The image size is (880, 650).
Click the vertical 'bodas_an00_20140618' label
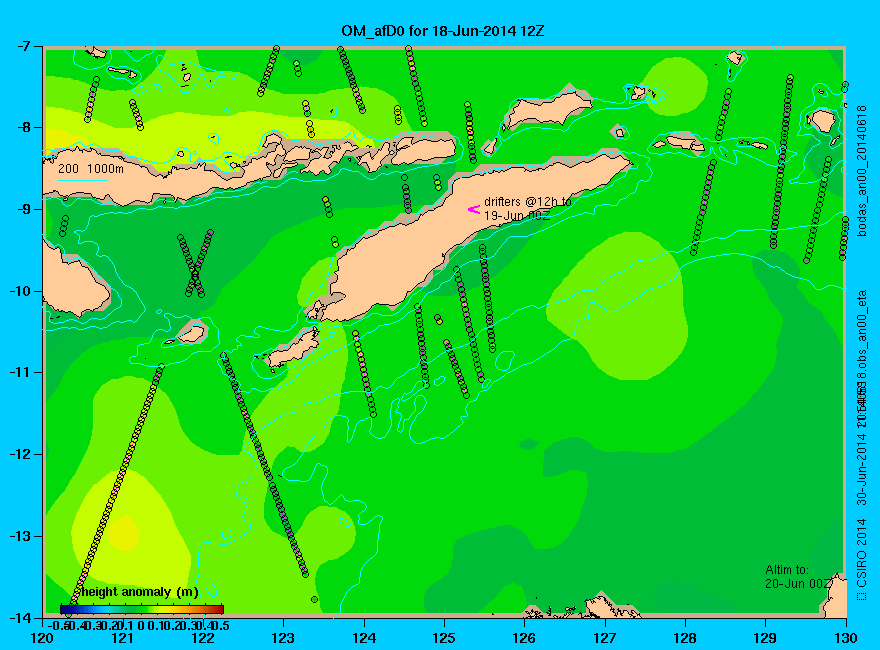click(862, 171)
